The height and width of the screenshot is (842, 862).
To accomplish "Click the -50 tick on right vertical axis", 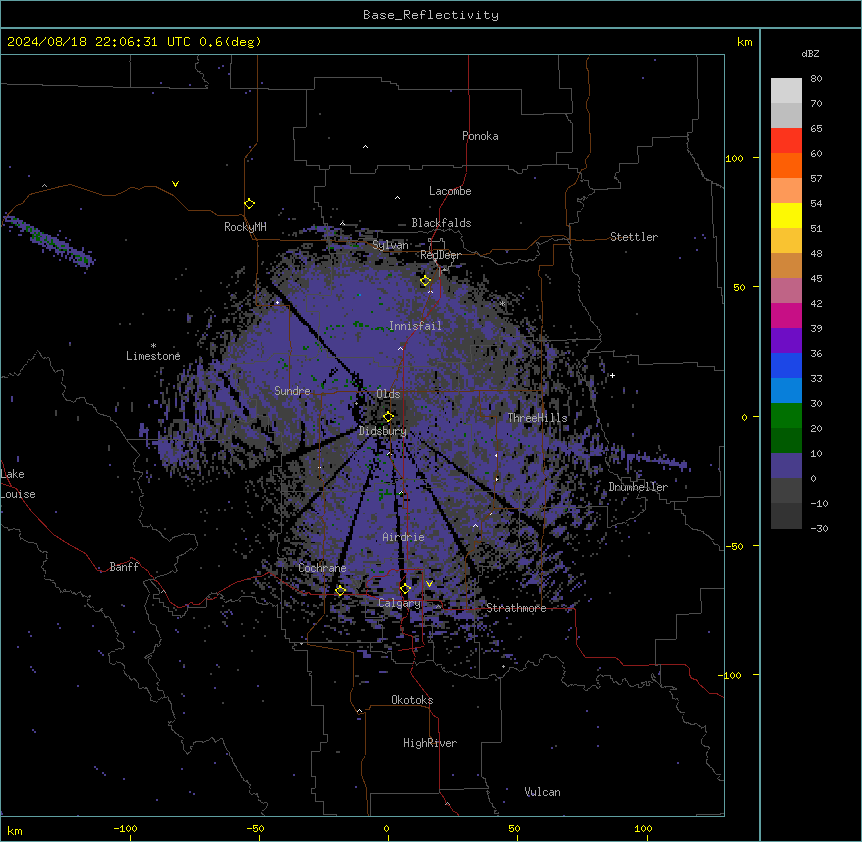I will pyautogui.click(x=735, y=546).
